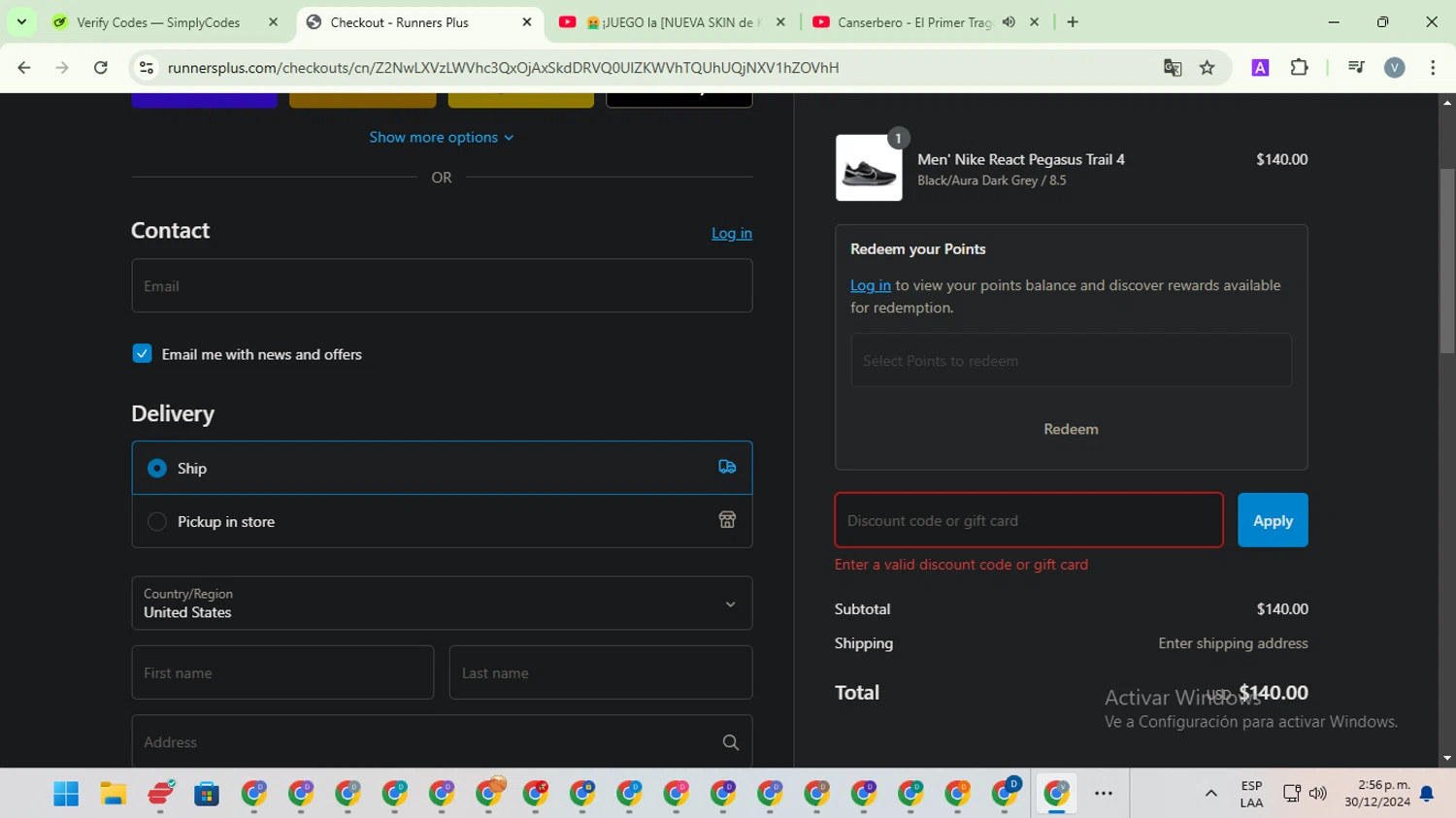The height and width of the screenshot is (818, 1456).
Task: Show overflow taskbar apps with three dots
Action: 1104,794
